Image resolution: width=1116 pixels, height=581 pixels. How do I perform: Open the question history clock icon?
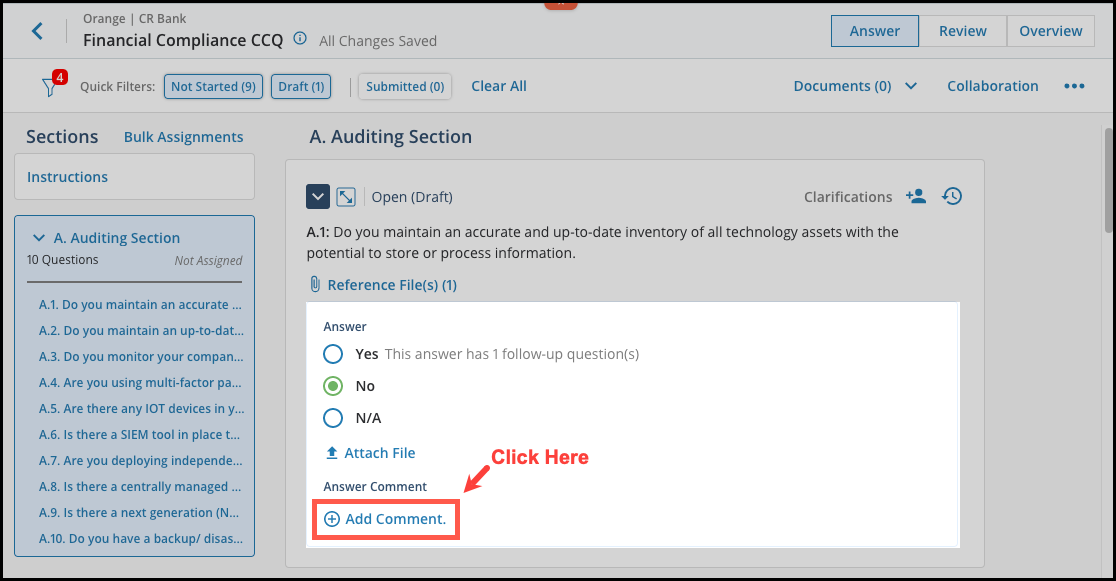click(x=951, y=197)
